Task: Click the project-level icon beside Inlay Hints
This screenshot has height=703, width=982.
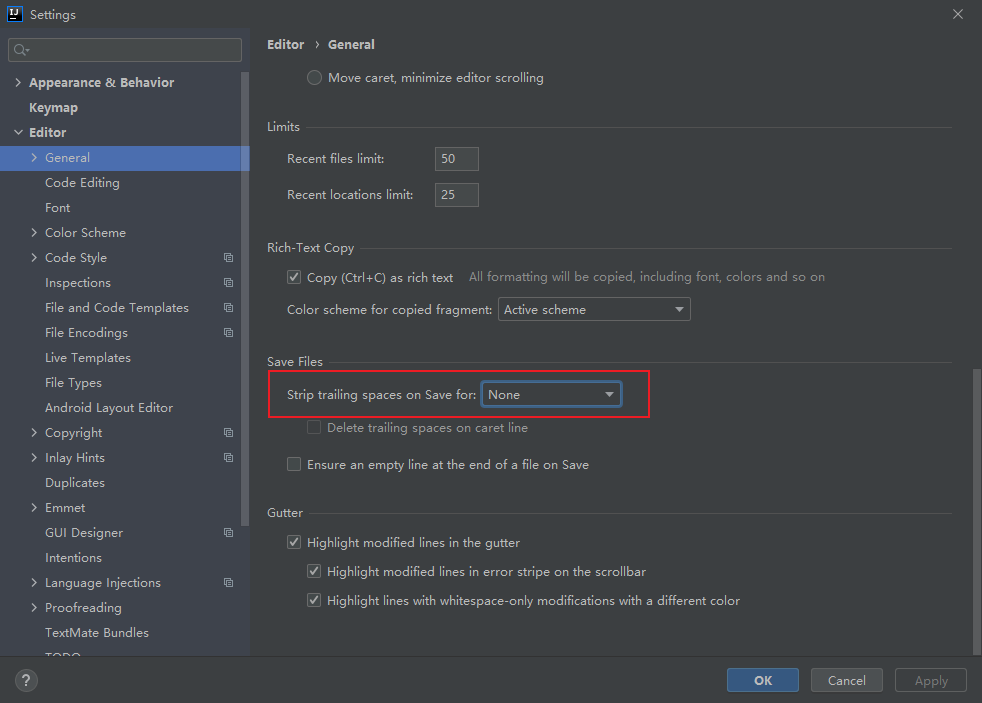Action: [229, 458]
